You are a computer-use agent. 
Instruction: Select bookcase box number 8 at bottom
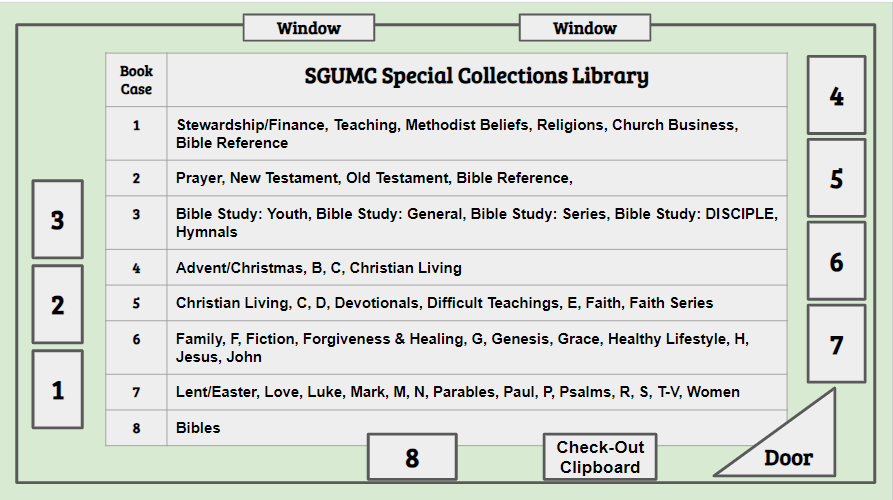(412, 457)
